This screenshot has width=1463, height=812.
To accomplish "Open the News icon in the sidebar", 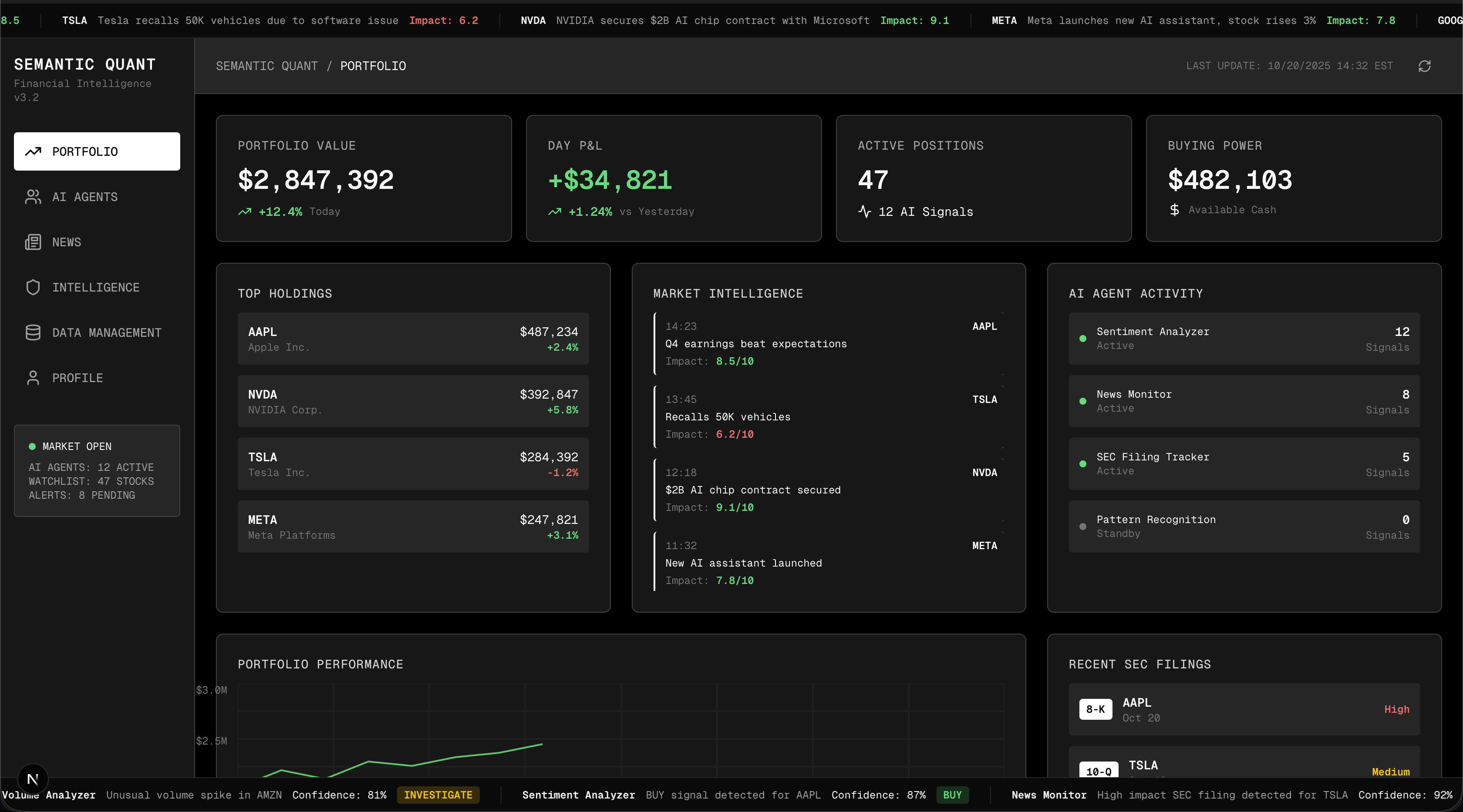I will pyautogui.click(x=33, y=242).
